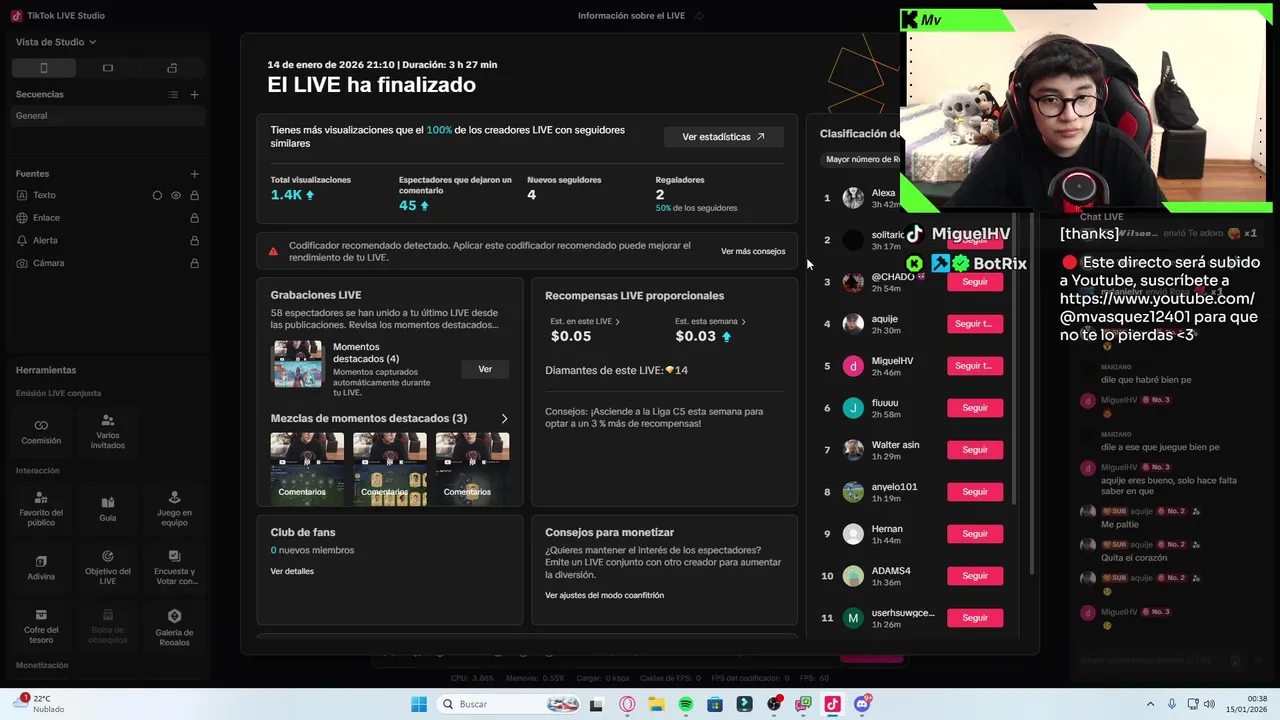
Task: Click the Texto source target icon
Action: click(157, 196)
